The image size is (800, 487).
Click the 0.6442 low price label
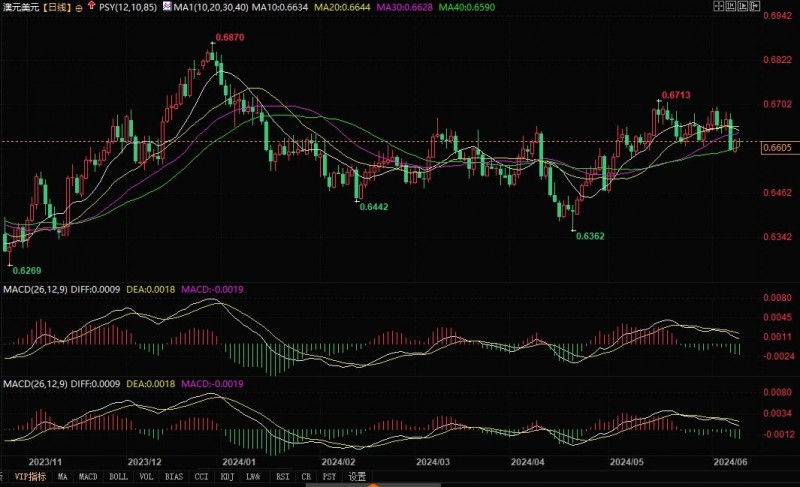374,207
